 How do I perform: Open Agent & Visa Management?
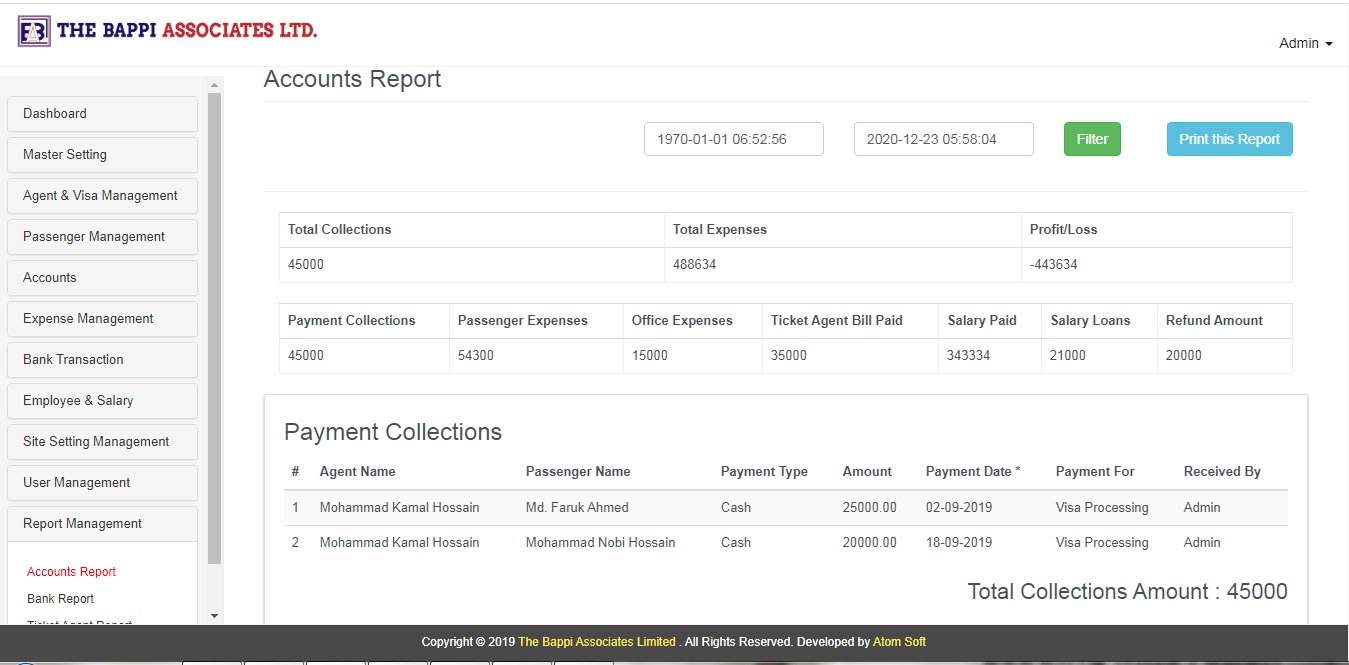pyautogui.click(x=101, y=195)
